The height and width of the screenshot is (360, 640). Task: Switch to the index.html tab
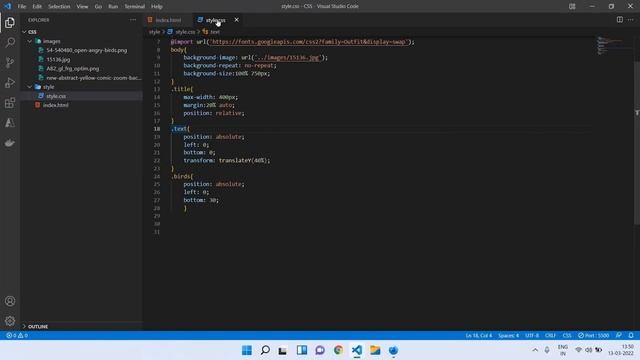[167, 20]
